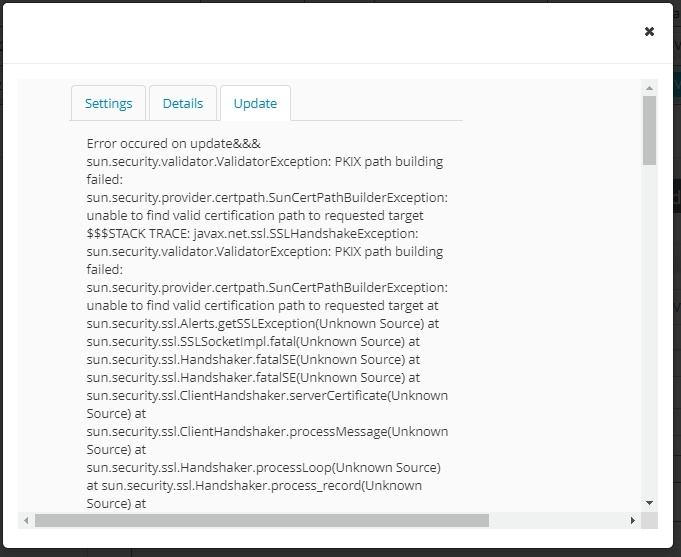Click the 'Alerts.getSSLException(Unknown Source)' line
This screenshot has width=681, height=557.
click(262, 323)
